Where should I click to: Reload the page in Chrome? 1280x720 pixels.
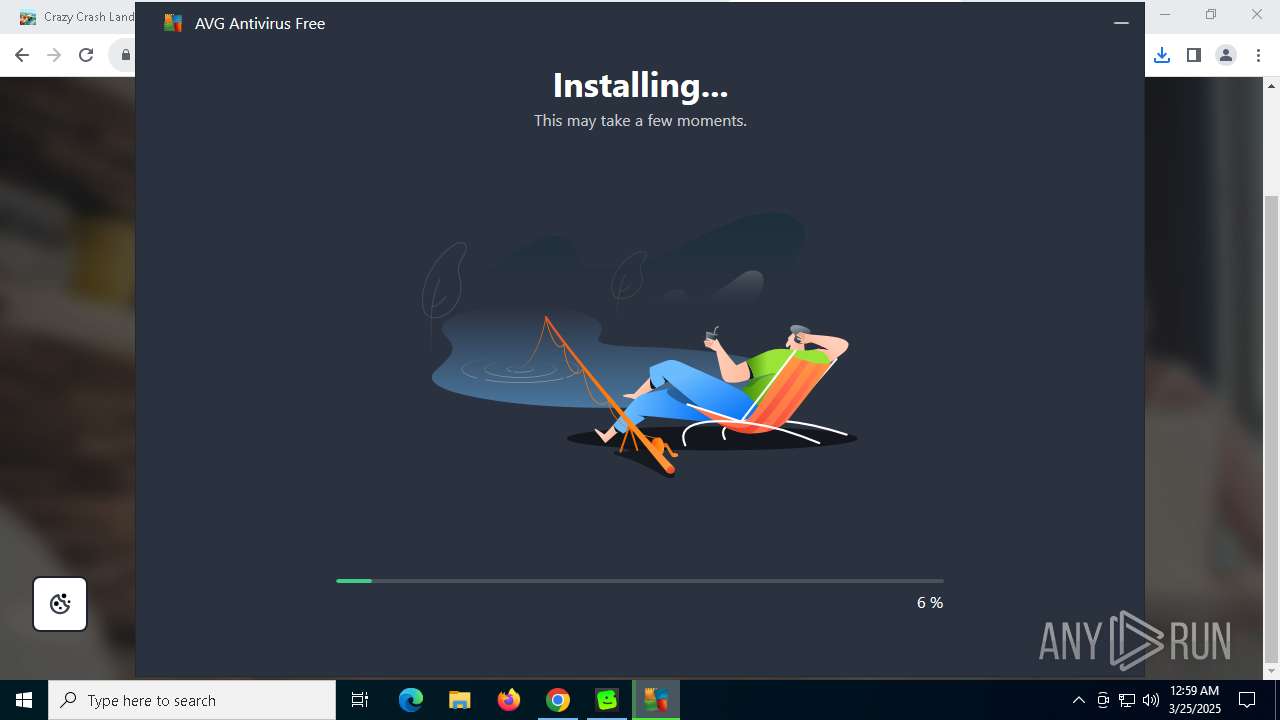coord(86,55)
